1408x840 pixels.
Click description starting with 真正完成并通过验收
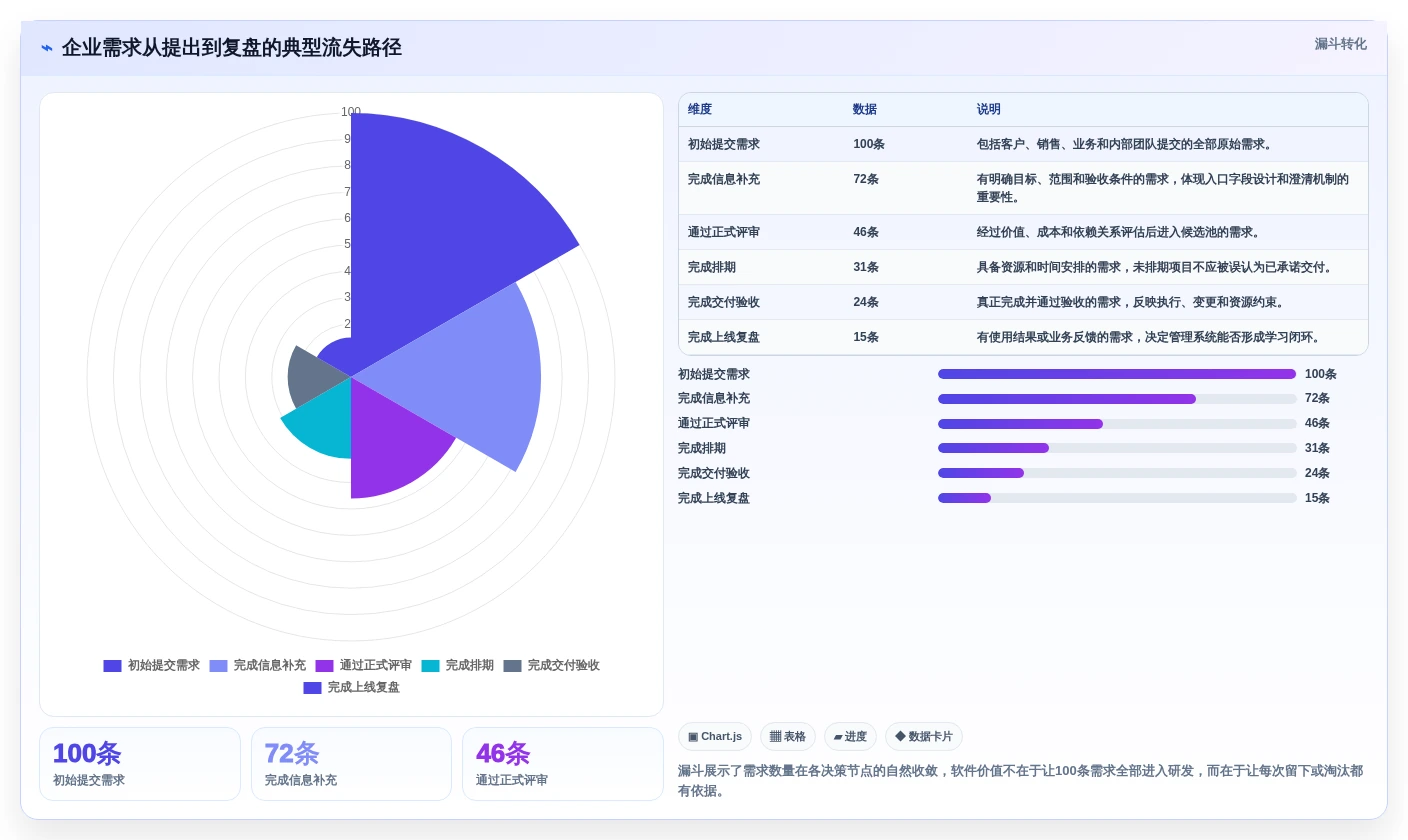tap(1132, 303)
